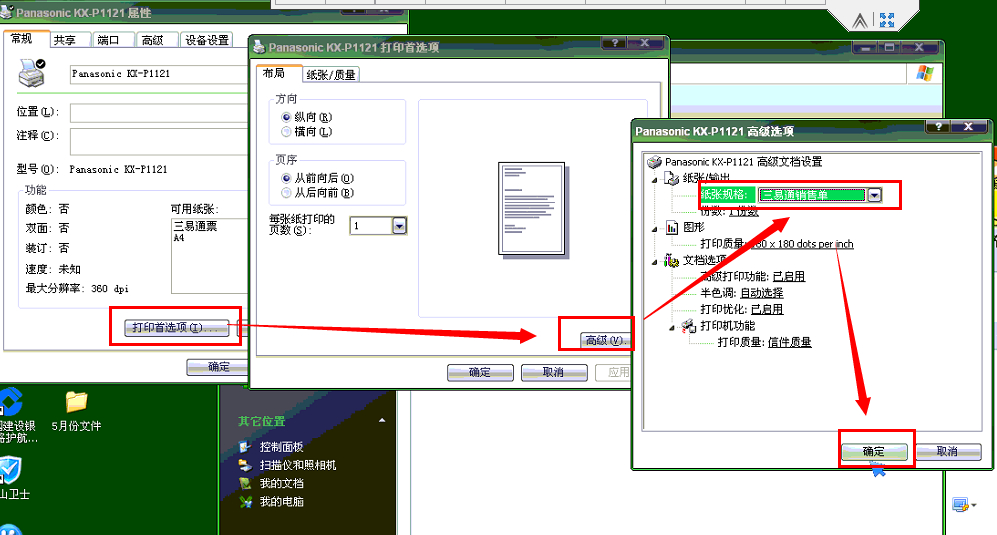
Task: Click the fullscreen arrows icon at top
Action: point(887,20)
